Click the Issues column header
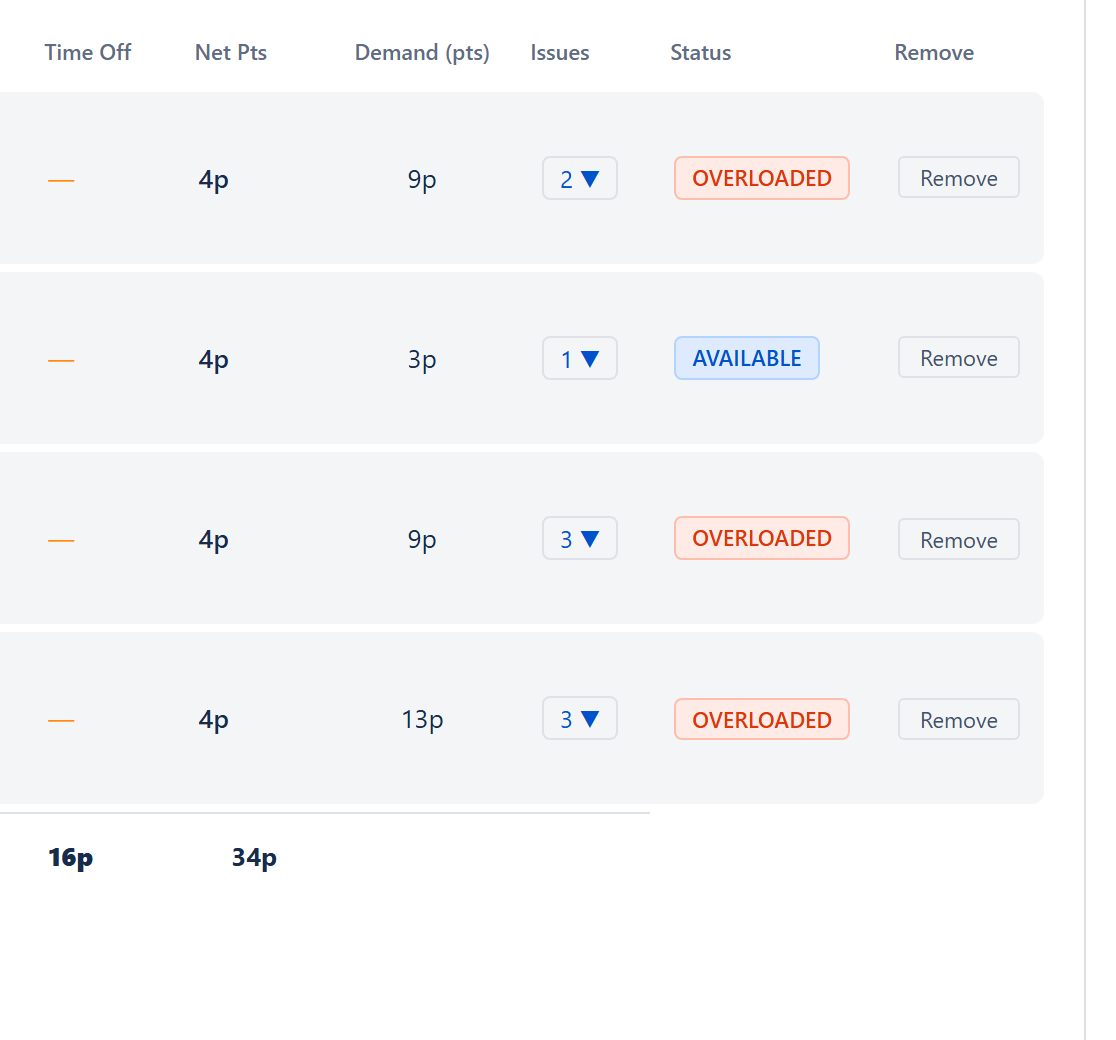Screen dimensions: 1116x1040 click(x=559, y=53)
